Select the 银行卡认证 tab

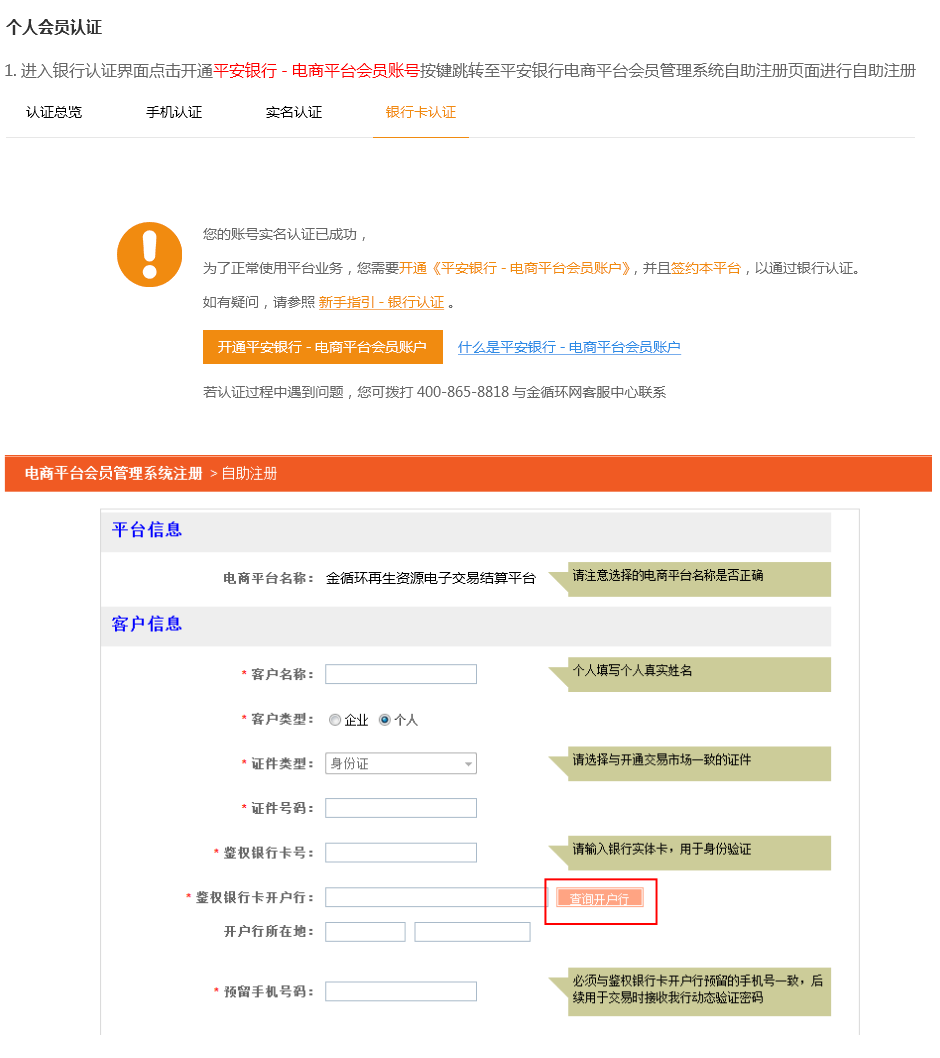[x=420, y=113]
